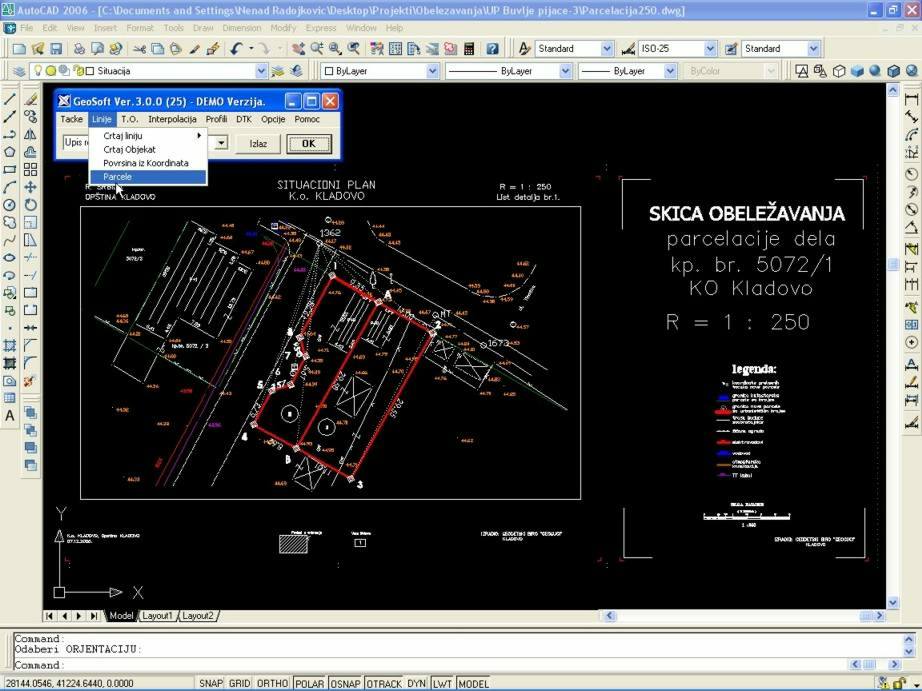Select Crtaj Objekat menu entry
The width and height of the screenshot is (922, 691).
(x=147, y=149)
